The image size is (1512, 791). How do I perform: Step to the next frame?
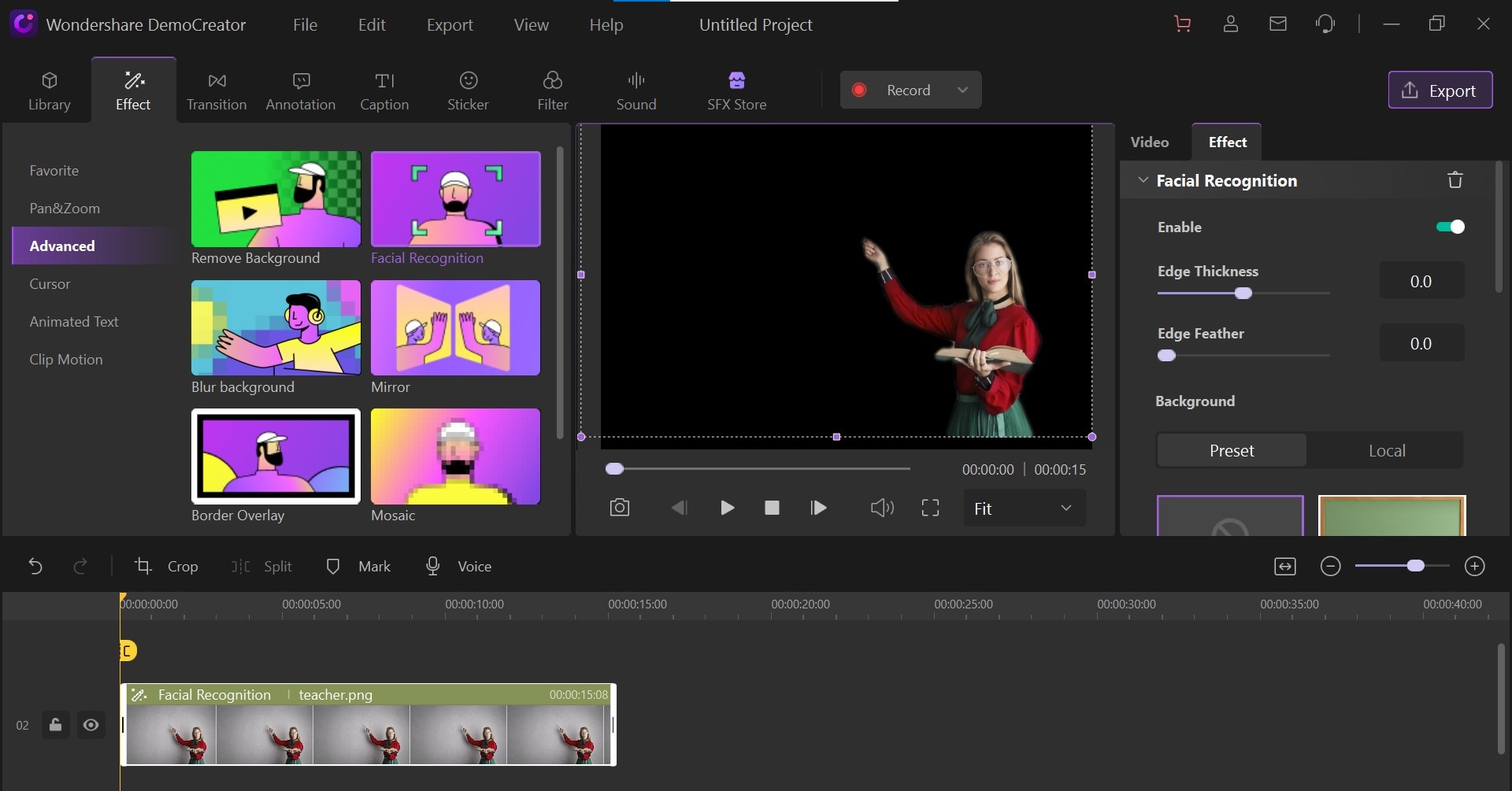(818, 508)
